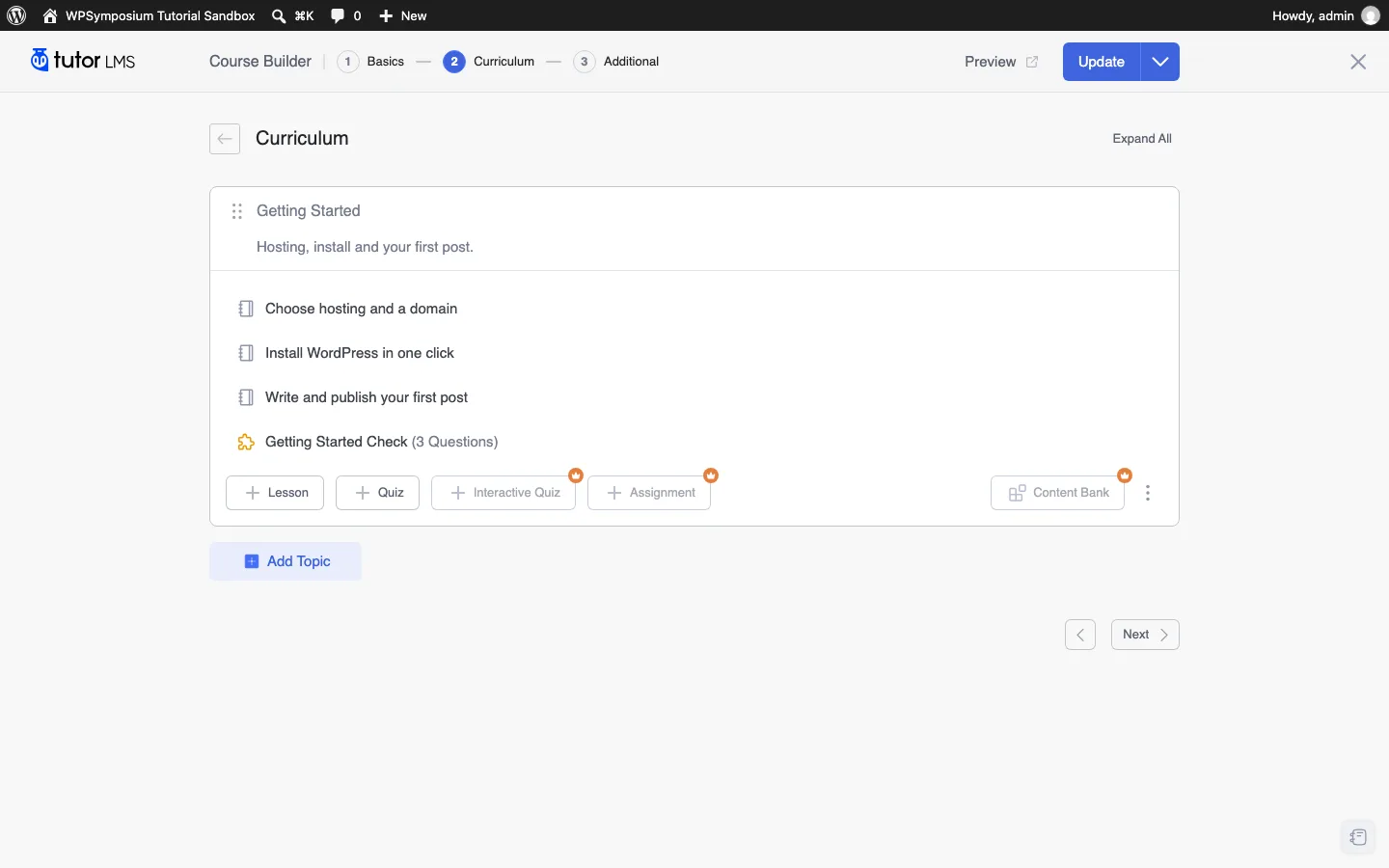Click Expand All topics
The image size is (1389, 868).
click(x=1142, y=139)
